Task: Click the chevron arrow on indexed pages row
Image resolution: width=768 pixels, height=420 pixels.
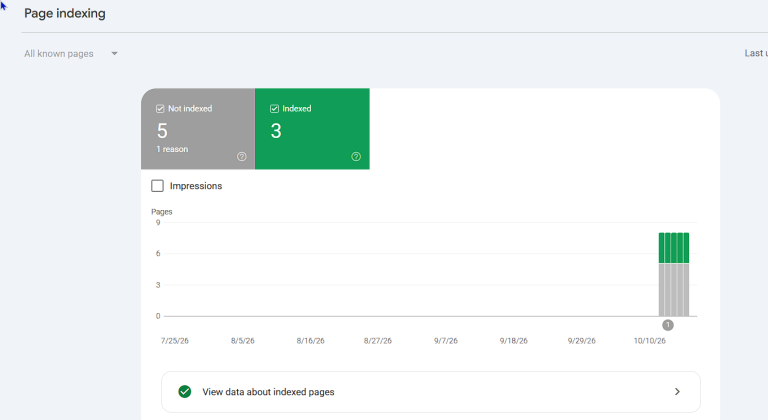Action: (x=677, y=392)
